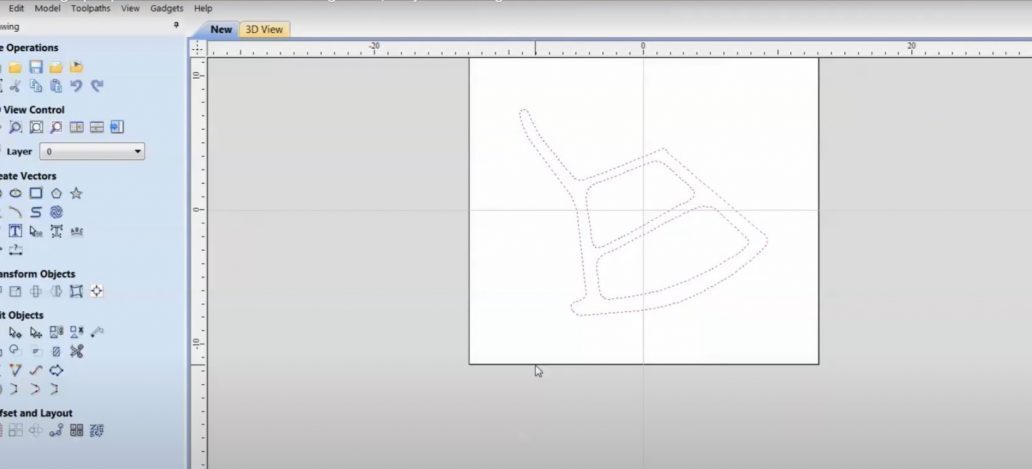Image resolution: width=1032 pixels, height=469 pixels.
Task: Open the Distort Object tool
Action: [76, 291]
